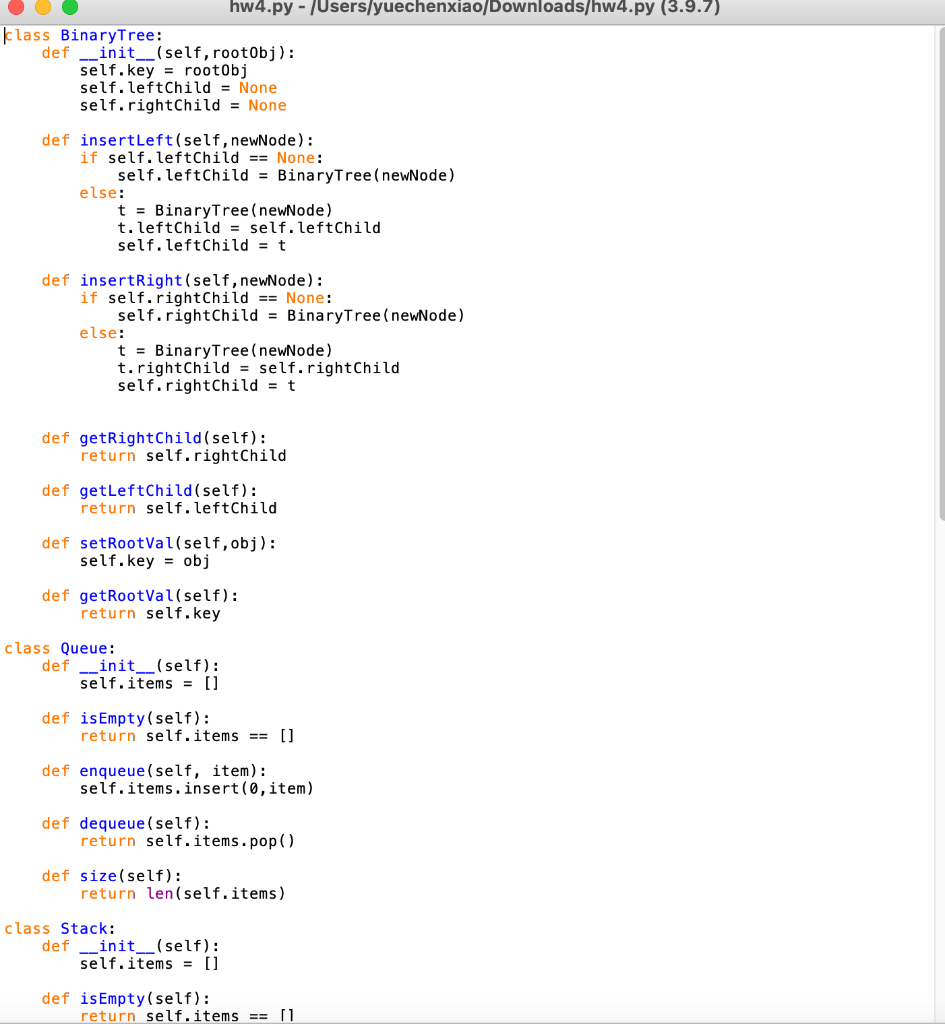
Task: Place cursor on the insertLeft method name
Action: pos(126,140)
